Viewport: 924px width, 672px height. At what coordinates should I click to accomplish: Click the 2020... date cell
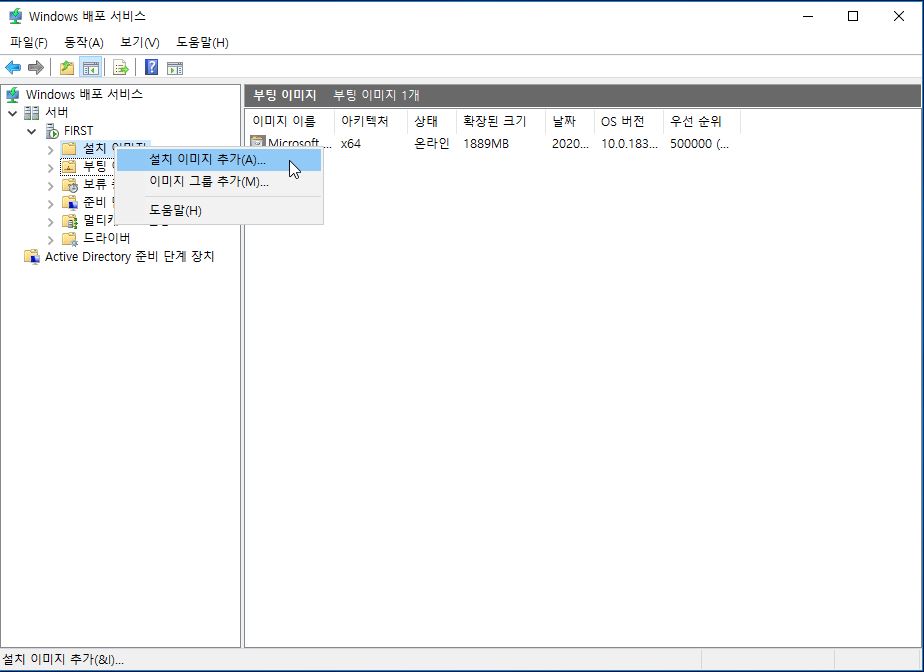570,143
